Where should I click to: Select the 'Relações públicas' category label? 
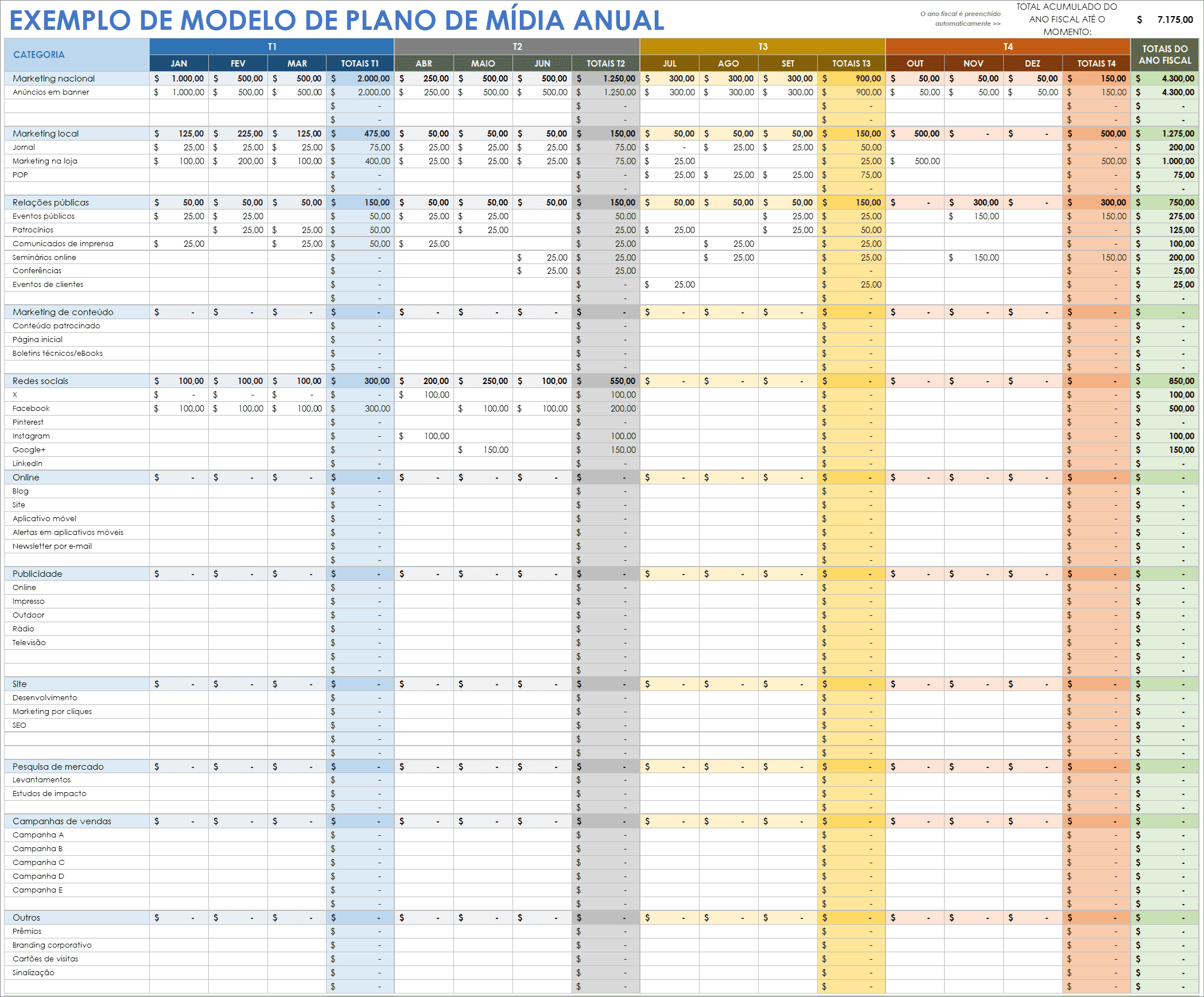click(x=51, y=202)
